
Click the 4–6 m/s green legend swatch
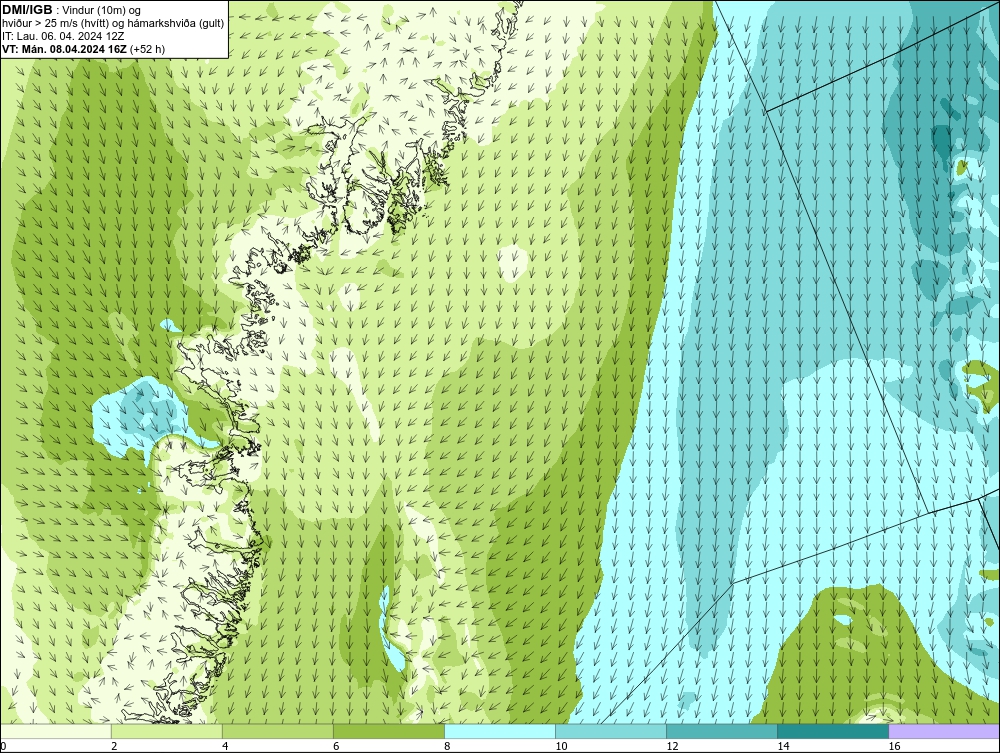(278, 731)
